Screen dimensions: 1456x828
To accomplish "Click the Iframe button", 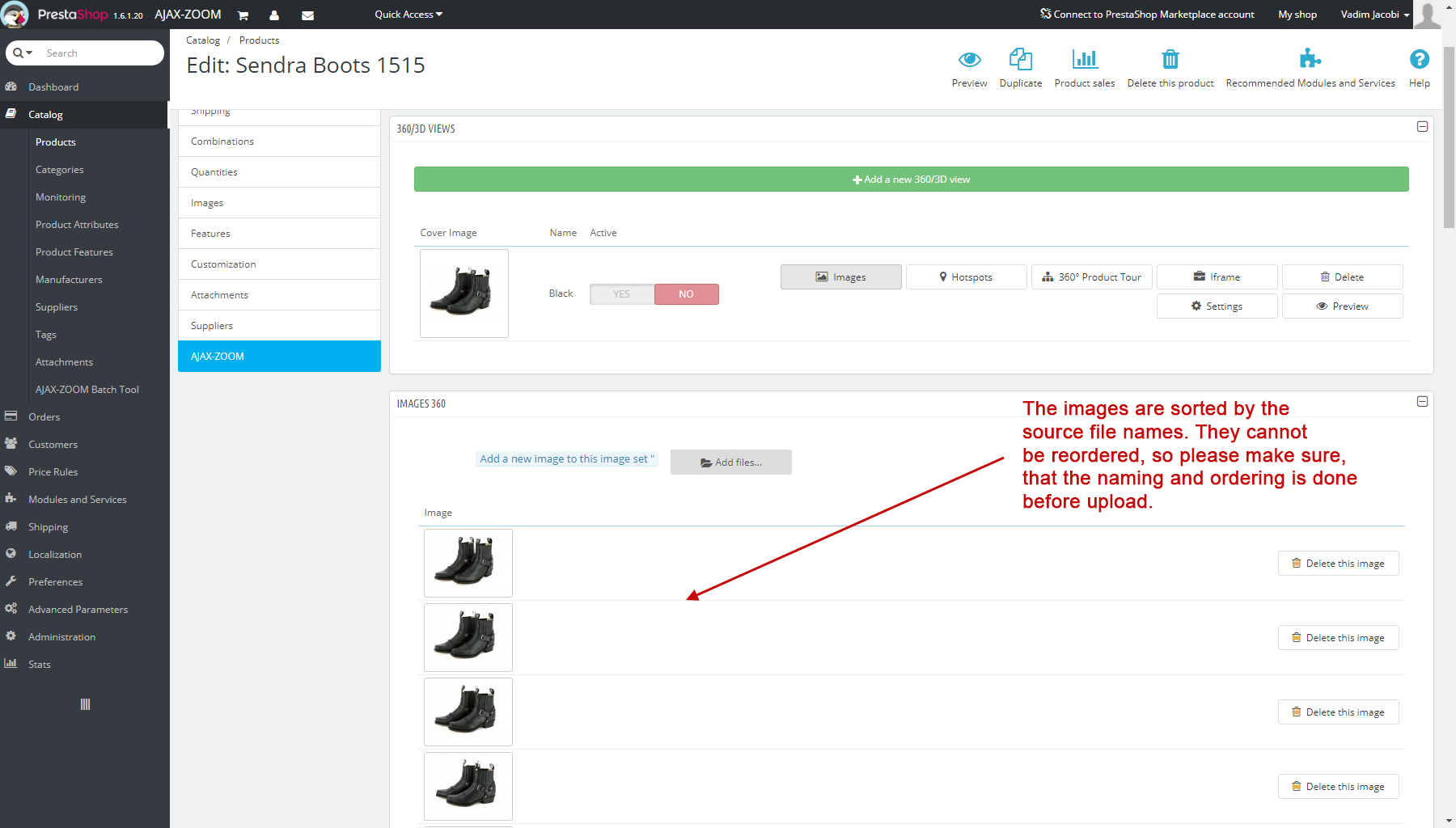I will click(1217, 277).
